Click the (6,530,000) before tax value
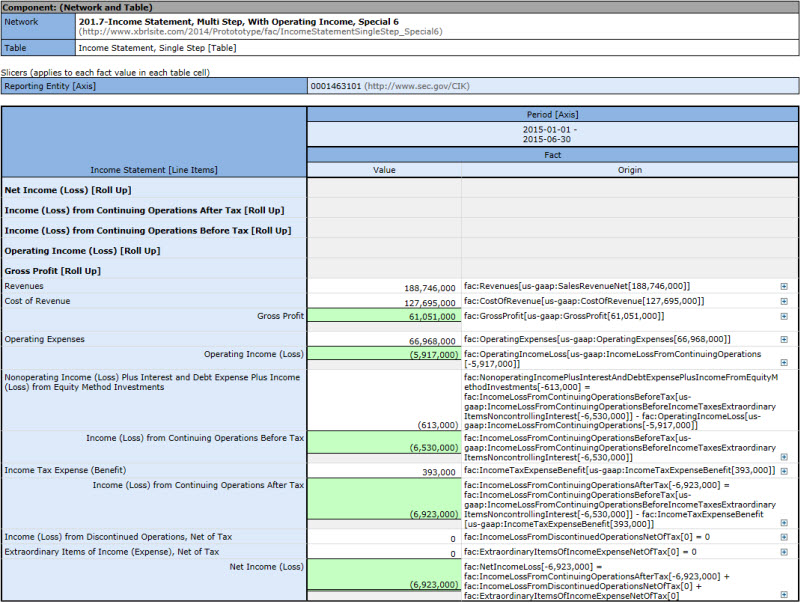The width and height of the screenshot is (800, 603). [434, 448]
